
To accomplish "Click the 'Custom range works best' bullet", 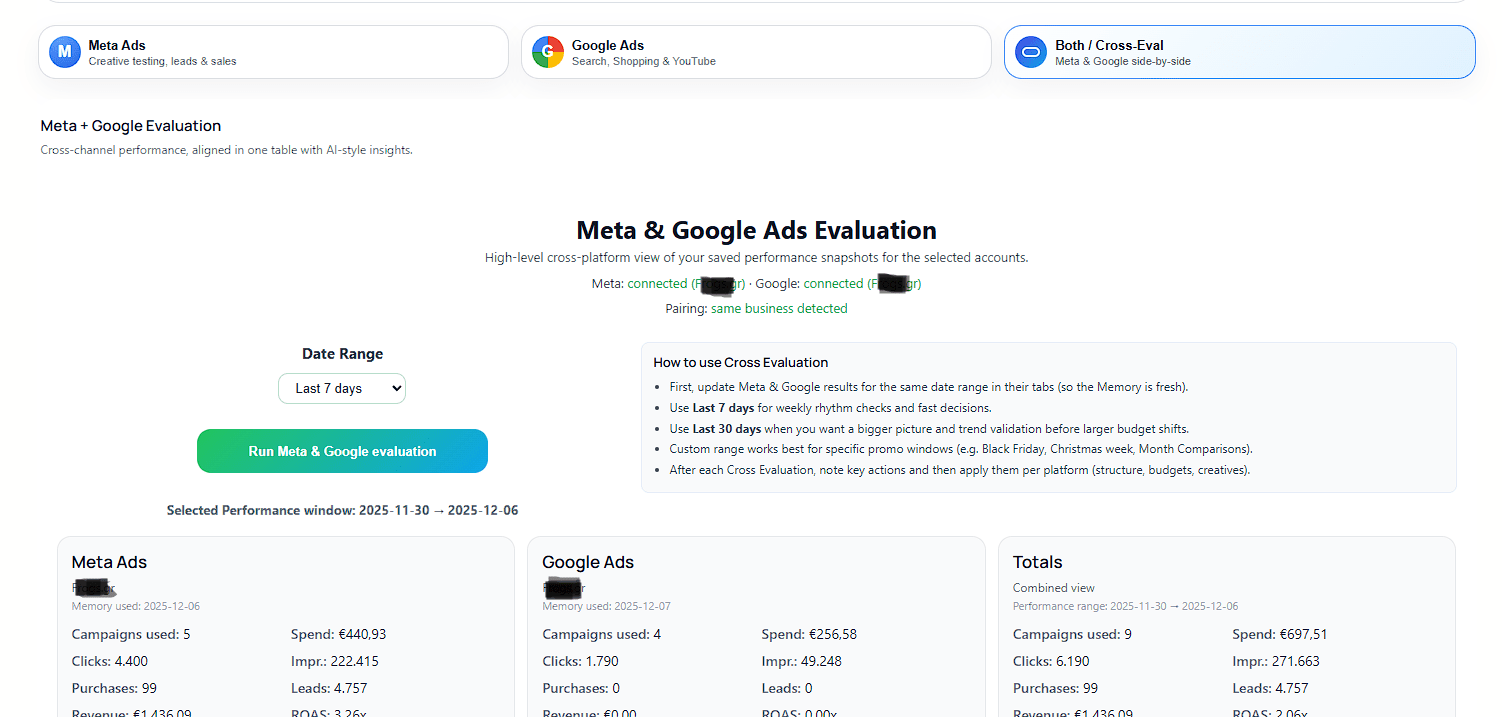I will pyautogui.click(x=961, y=449).
